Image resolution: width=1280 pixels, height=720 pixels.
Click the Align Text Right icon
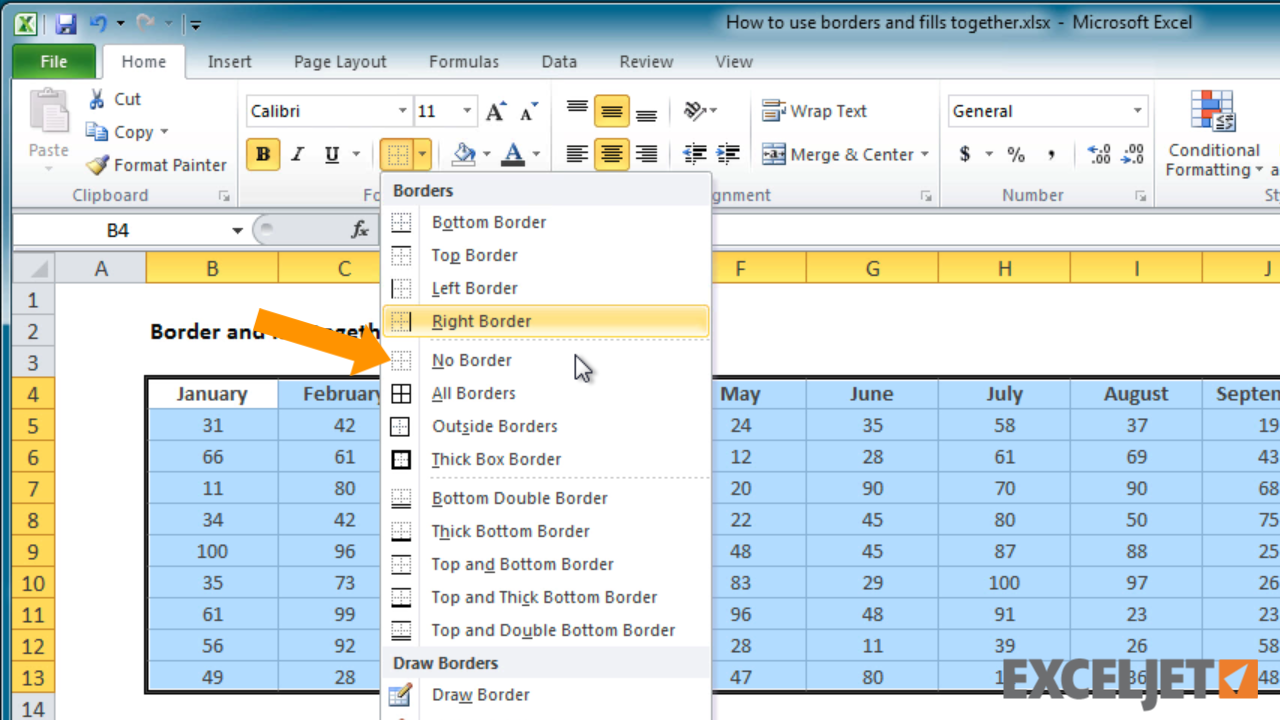[646, 154]
